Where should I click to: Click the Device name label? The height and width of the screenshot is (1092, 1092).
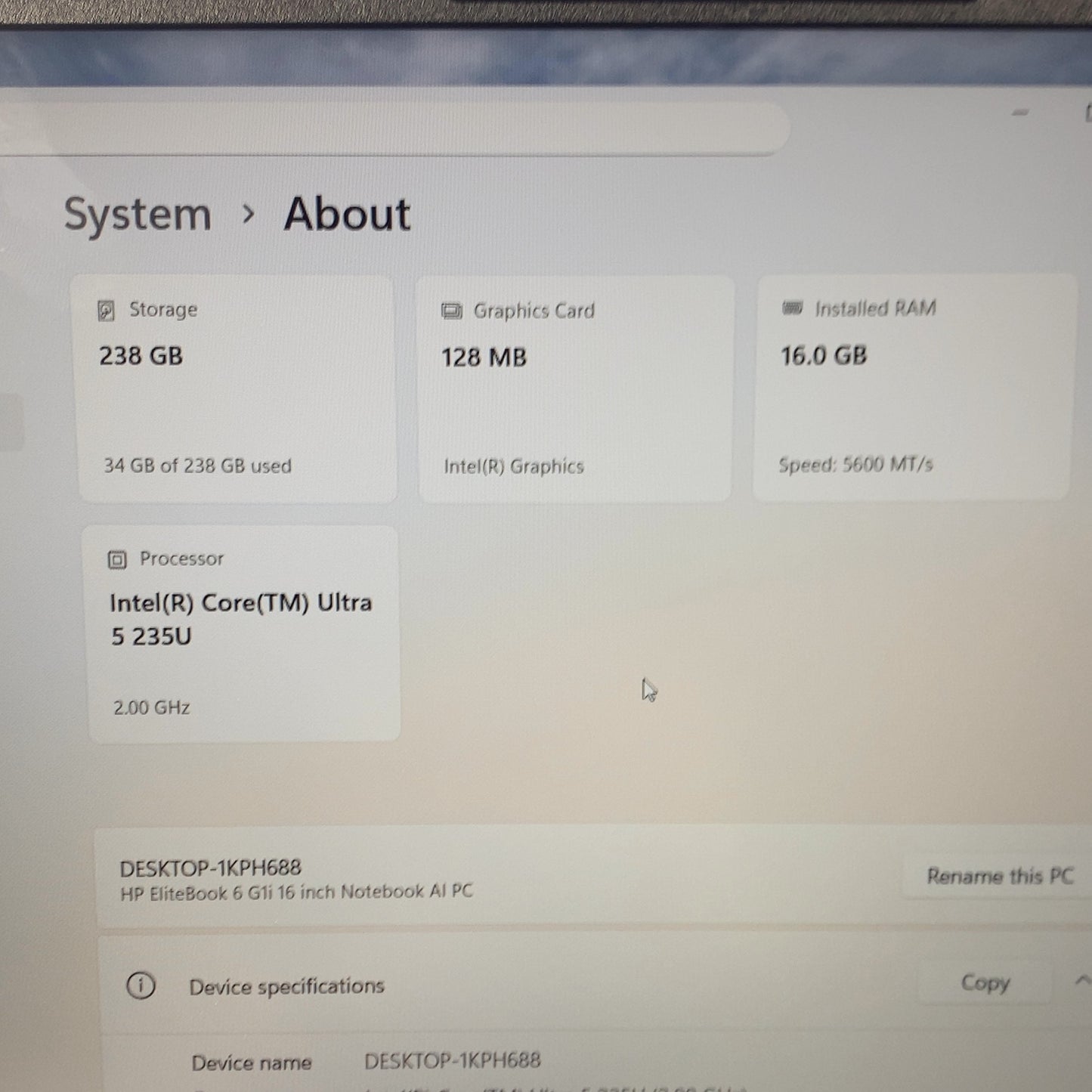(252, 1063)
